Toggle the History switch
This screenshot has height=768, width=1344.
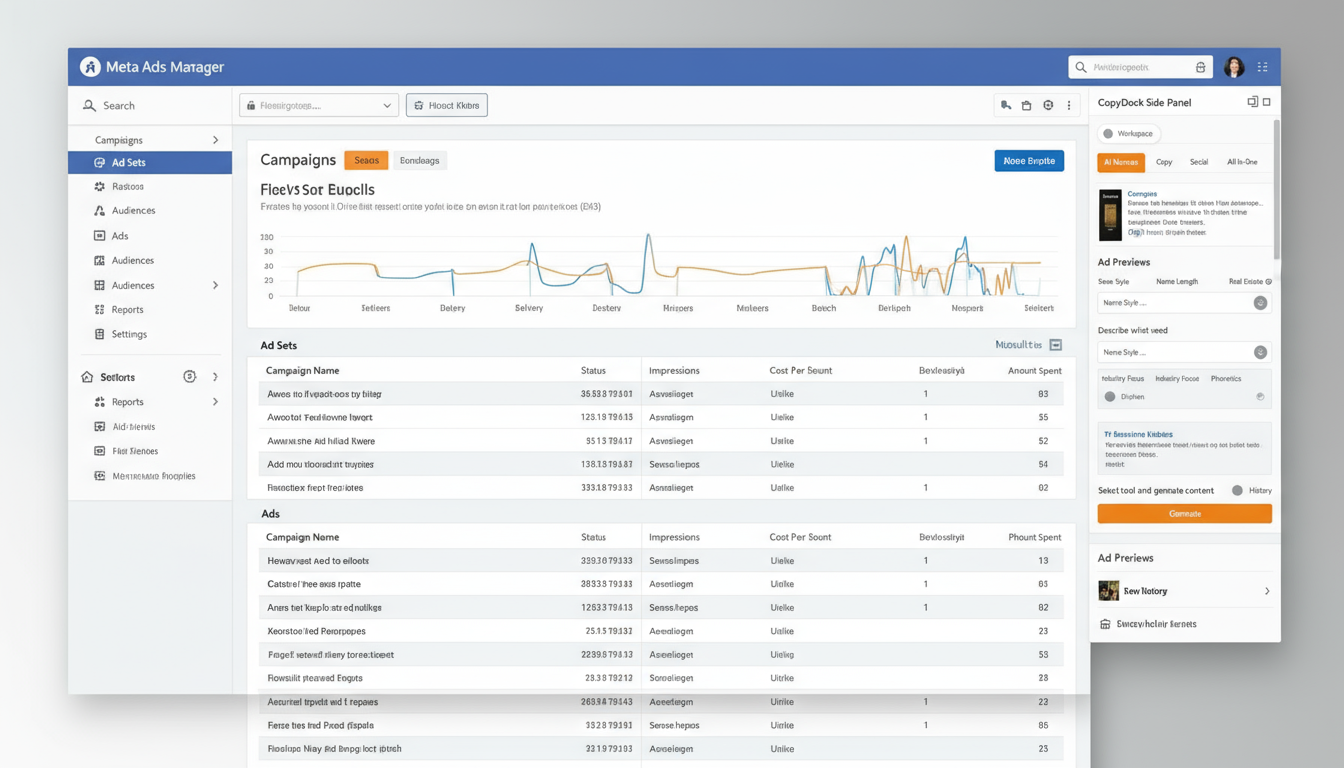1237,490
